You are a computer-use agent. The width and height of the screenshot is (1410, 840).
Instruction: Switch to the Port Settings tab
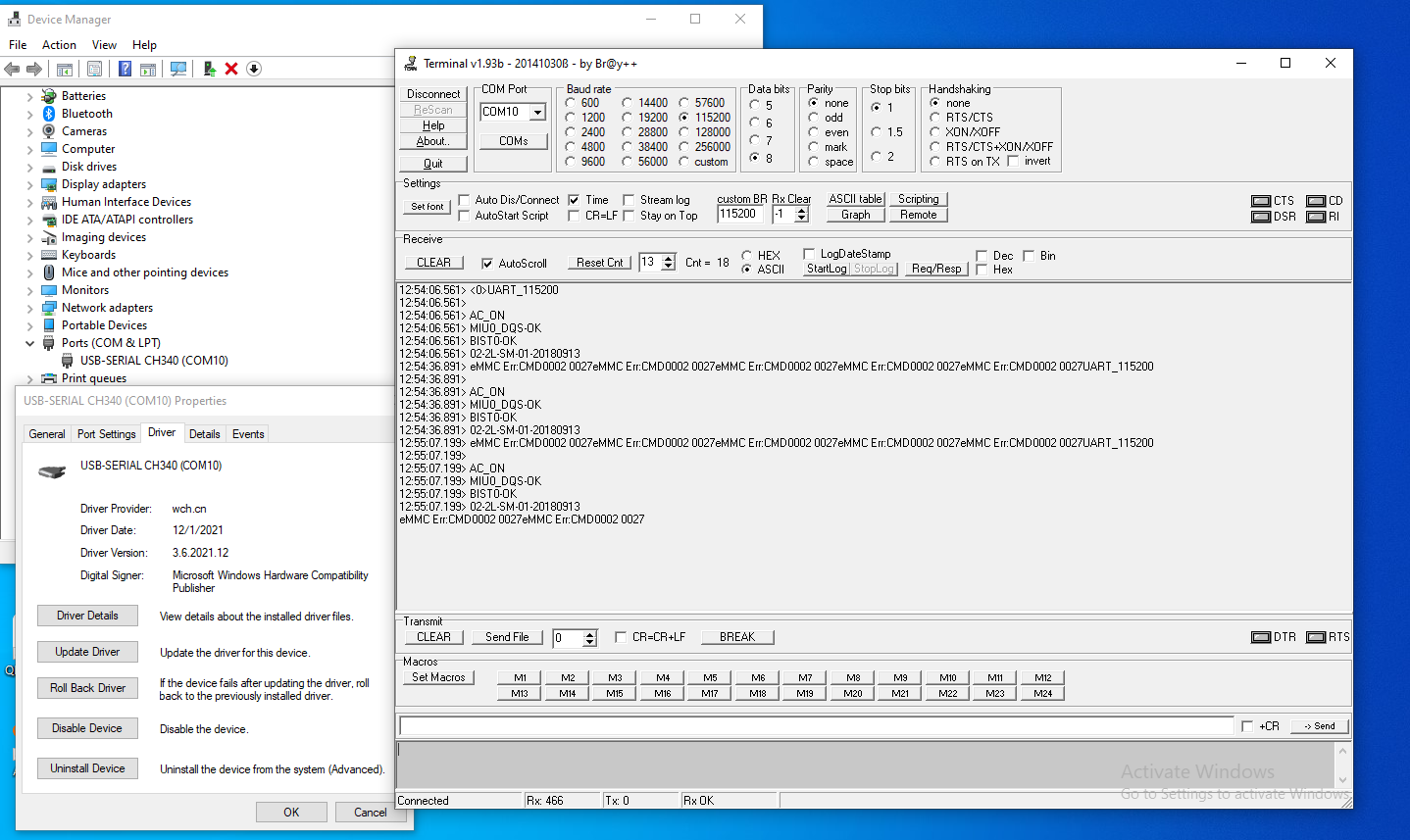pyautogui.click(x=106, y=434)
